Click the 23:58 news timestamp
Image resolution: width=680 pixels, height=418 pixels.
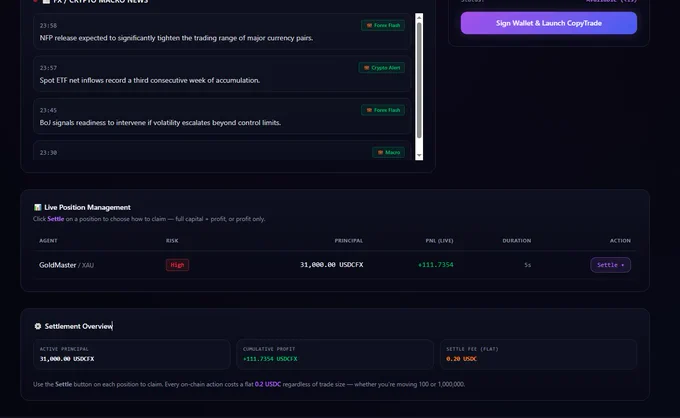pyautogui.click(x=48, y=26)
